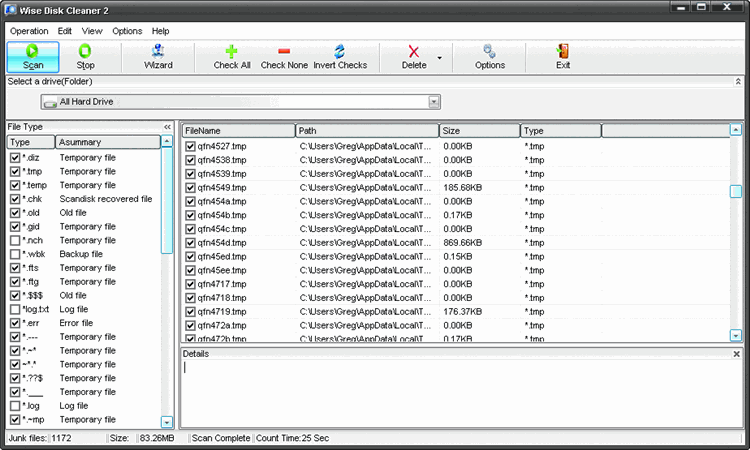The width and height of the screenshot is (750, 450).
Task: Click the results list scrollbar thumb
Action: 736,191
